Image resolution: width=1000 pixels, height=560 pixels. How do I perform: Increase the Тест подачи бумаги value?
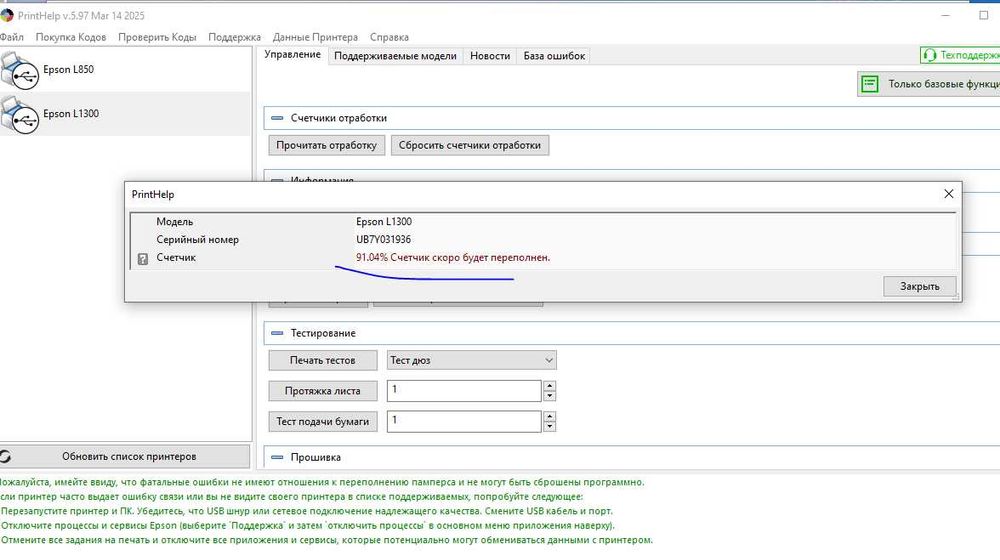[x=550, y=416]
